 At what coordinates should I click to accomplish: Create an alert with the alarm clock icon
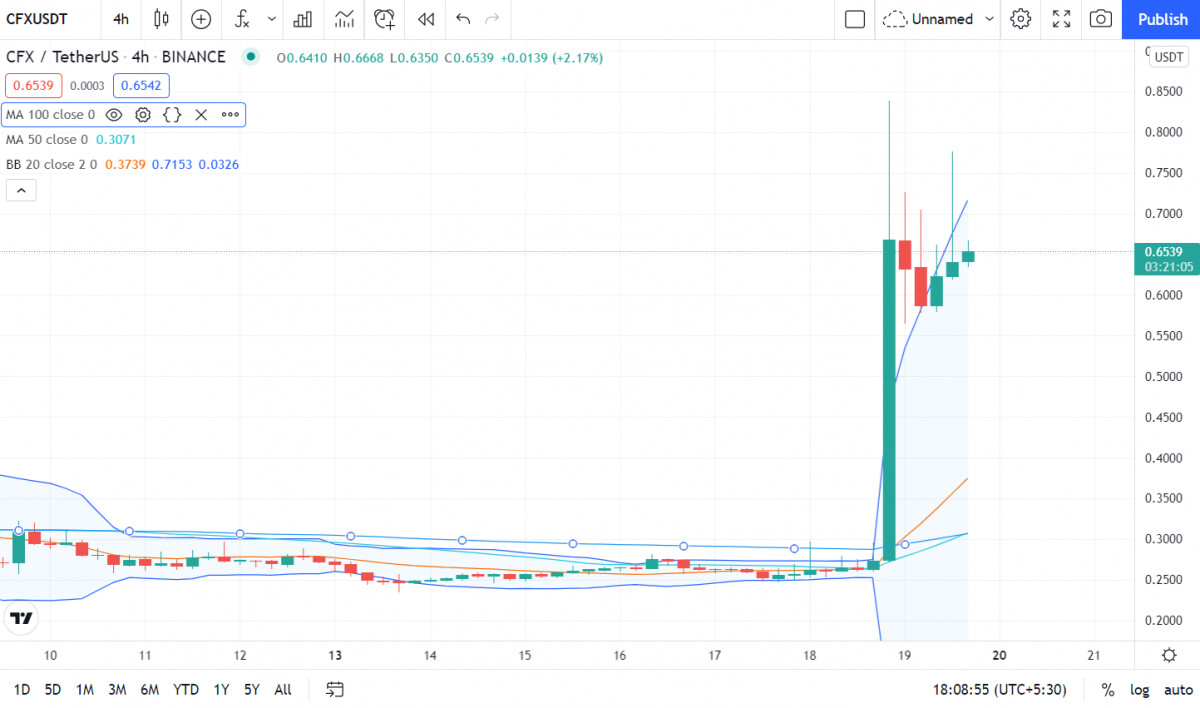(x=385, y=19)
